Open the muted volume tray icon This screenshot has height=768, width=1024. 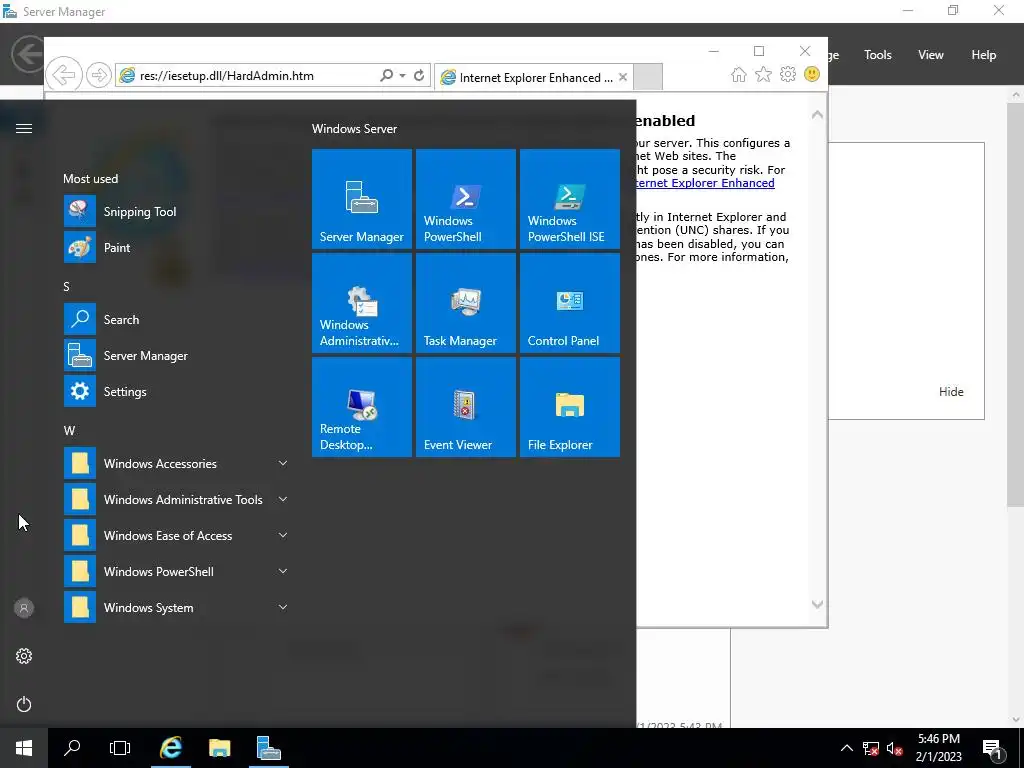click(895, 748)
